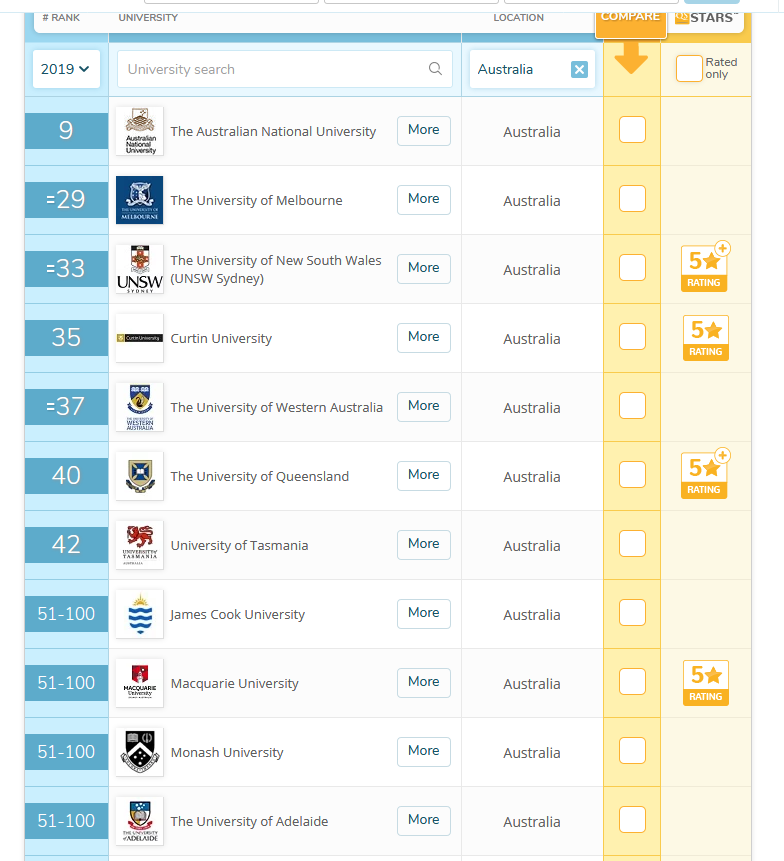Expand More for James Cook University
Image resolution: width=784 pixels, height=861 pixels.
[424, 613]
